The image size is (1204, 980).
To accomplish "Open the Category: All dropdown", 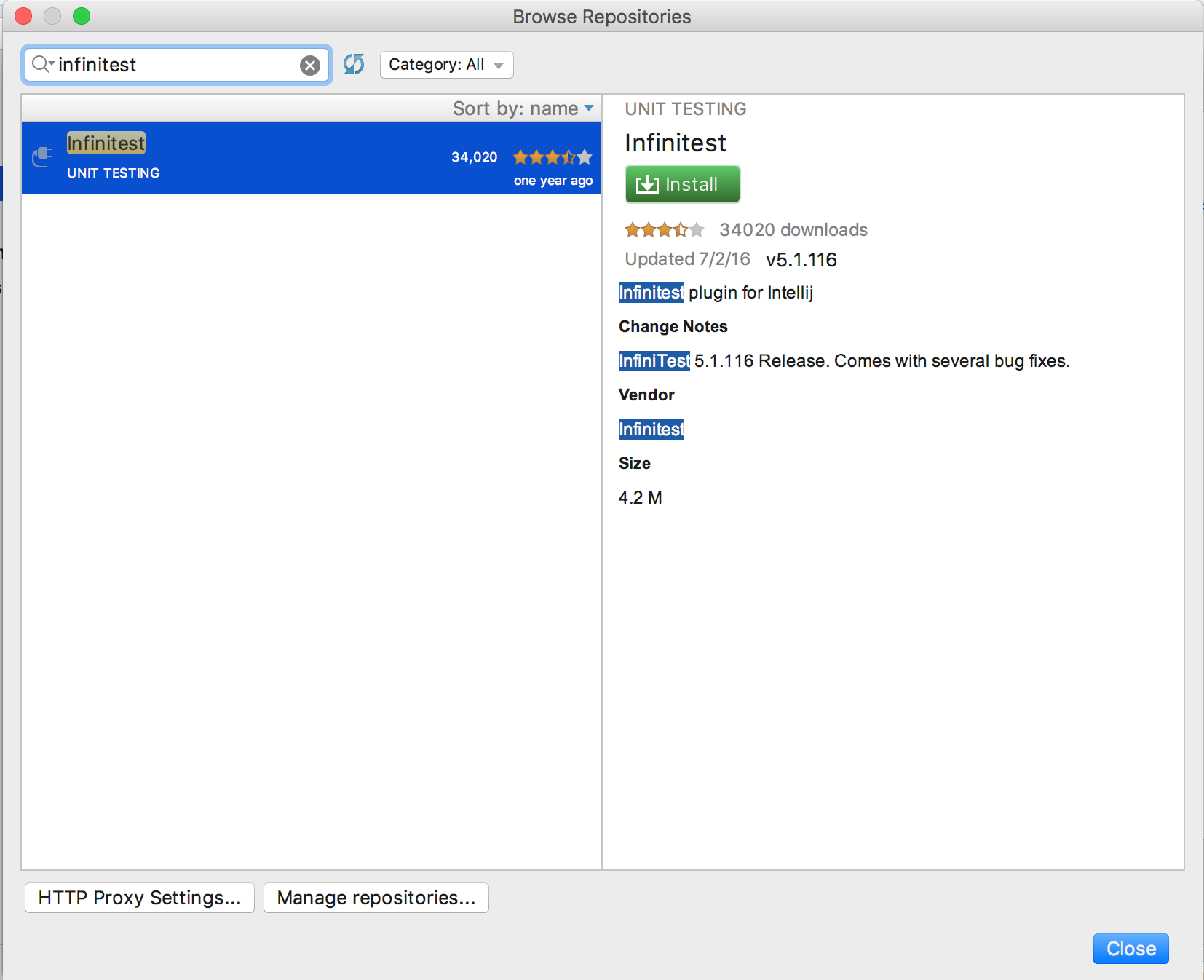I will point(446,65).
